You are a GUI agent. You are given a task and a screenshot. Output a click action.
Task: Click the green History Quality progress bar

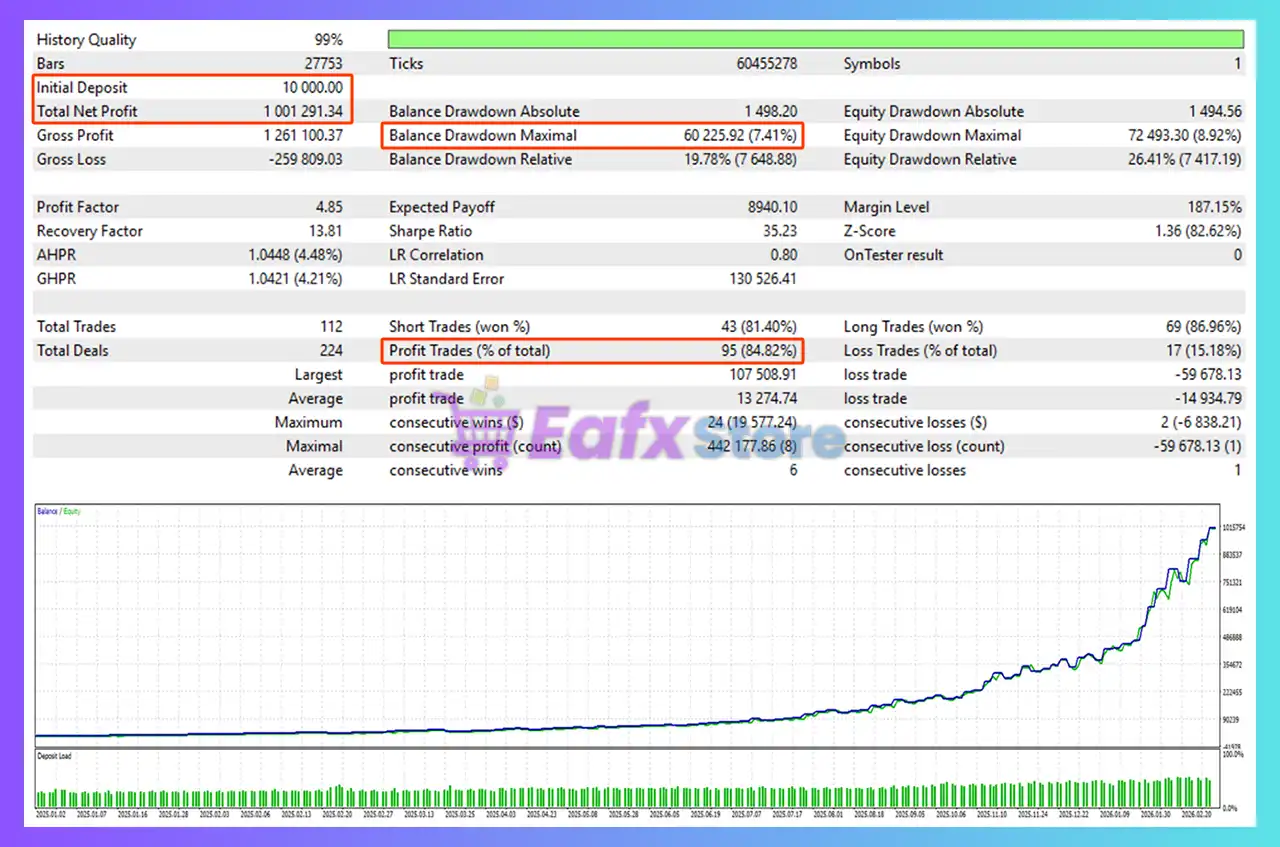[x=815, y=40]
